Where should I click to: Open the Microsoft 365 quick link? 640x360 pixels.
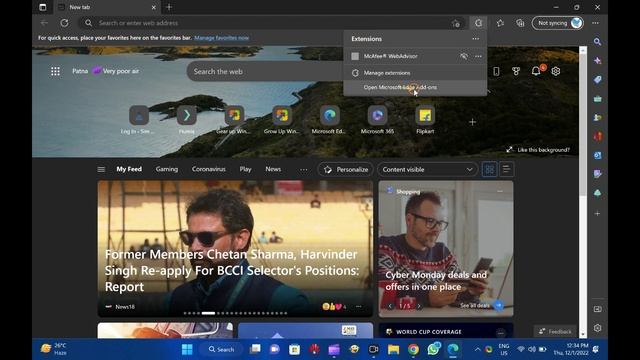click(x=377, y=120)
